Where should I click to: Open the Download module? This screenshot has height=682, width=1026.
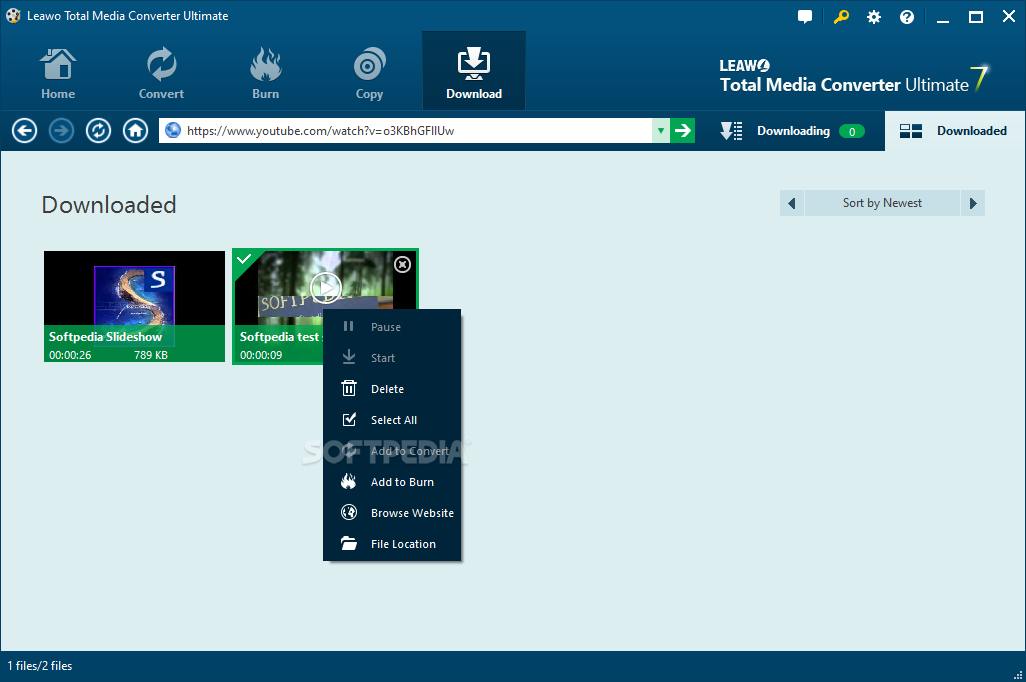pyautogui.click(x=474, y=71)
